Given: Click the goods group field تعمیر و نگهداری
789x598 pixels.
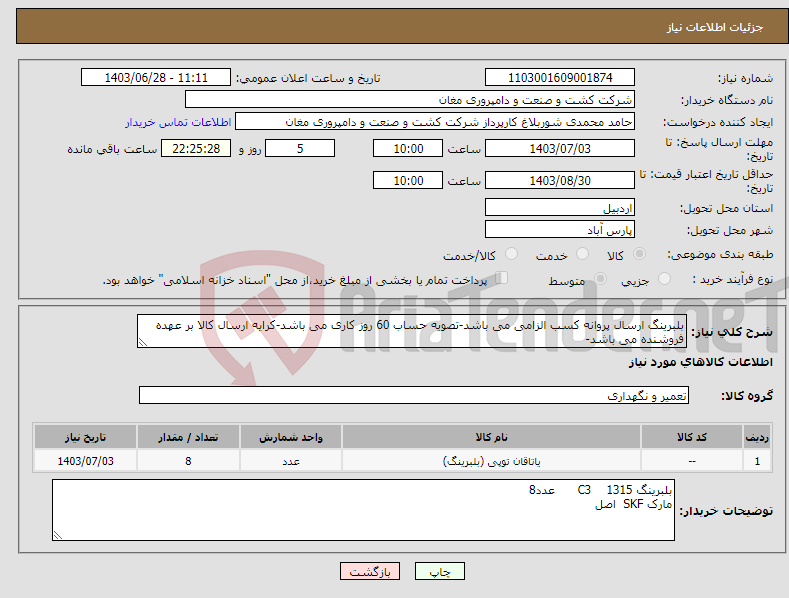Looking at the screenshot, I should [414, 395].
